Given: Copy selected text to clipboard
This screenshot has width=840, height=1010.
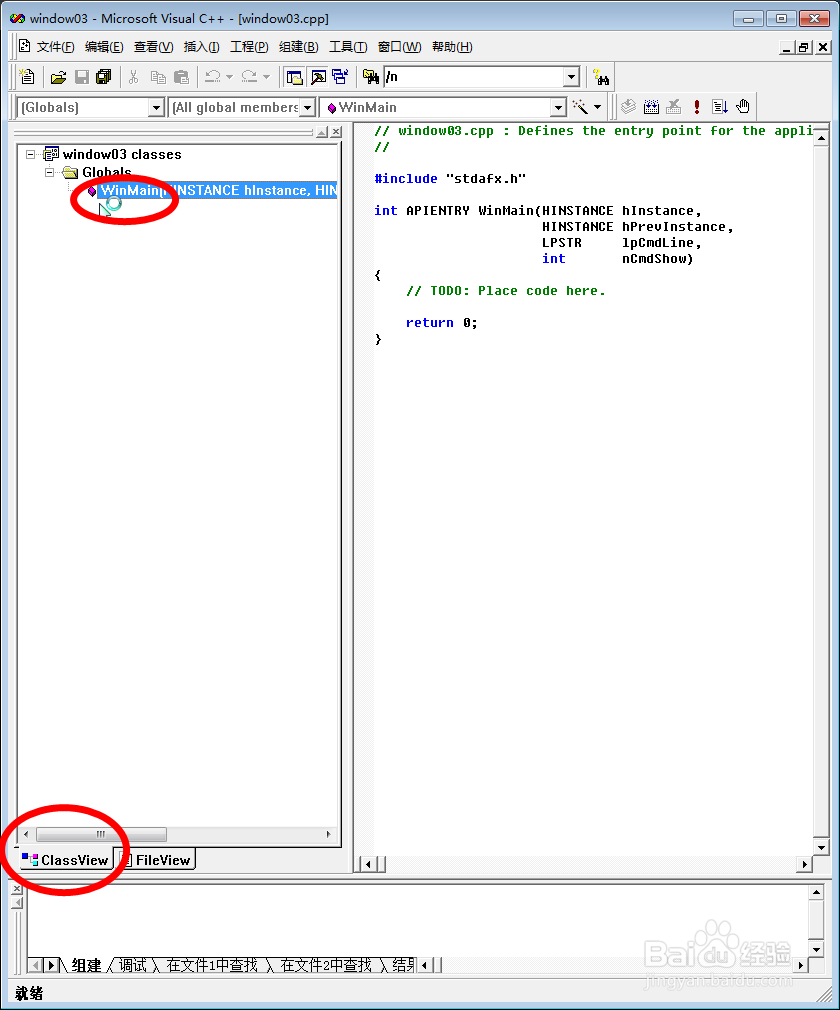Looking at the screenshot, I should click(x=157, y=77).
